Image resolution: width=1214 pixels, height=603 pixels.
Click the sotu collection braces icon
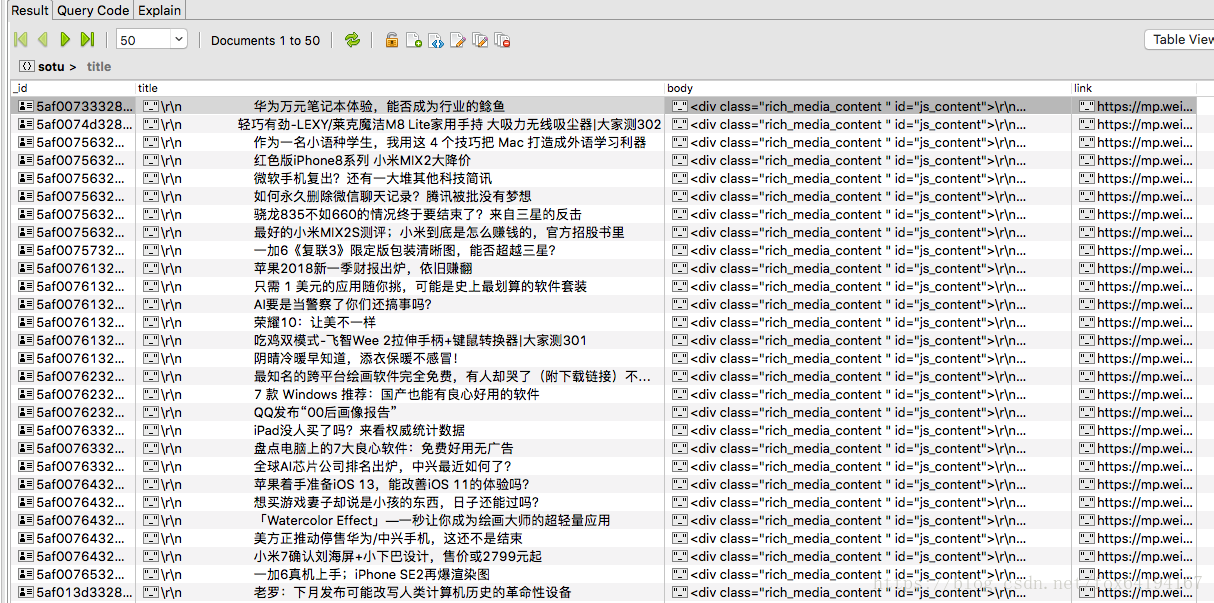point(26,66)
